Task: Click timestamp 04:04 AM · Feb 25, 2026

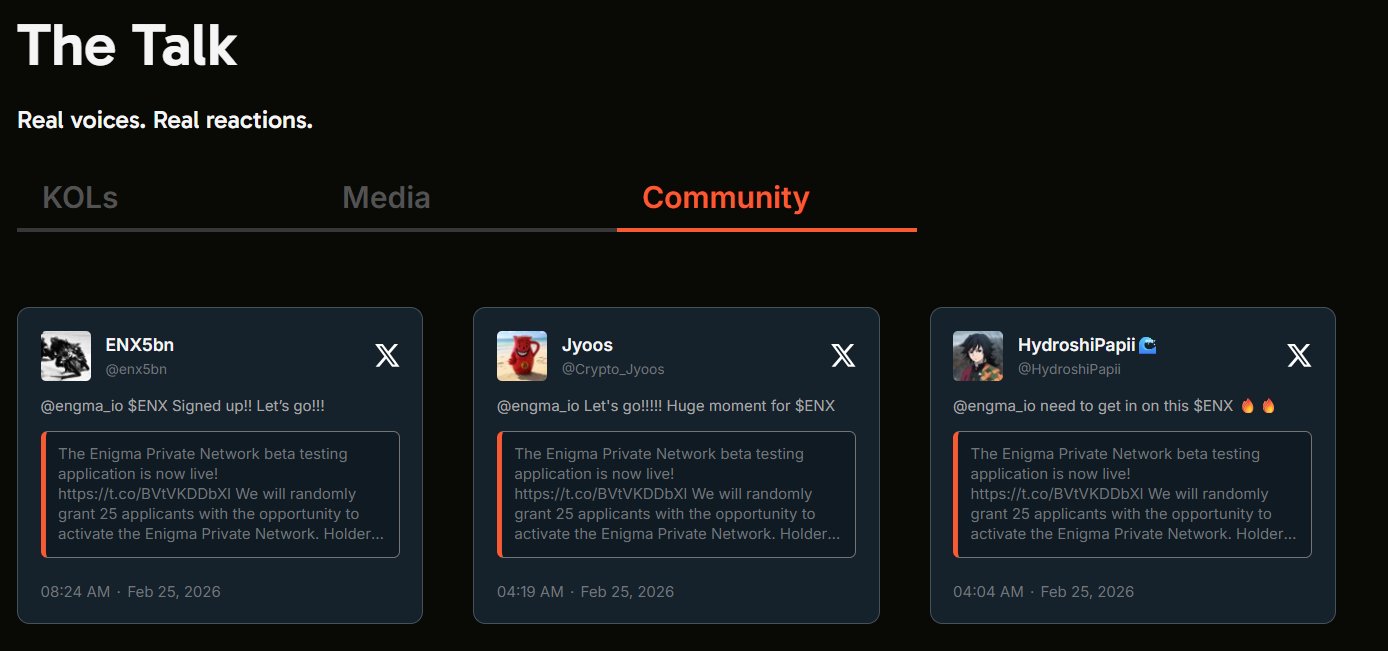Action: pyautogui.click(x=1044, y=591)
